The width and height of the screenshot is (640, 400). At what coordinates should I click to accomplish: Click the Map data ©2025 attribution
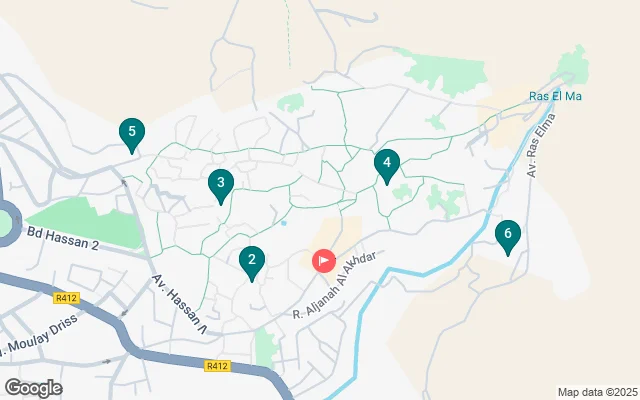click(598, 392)
